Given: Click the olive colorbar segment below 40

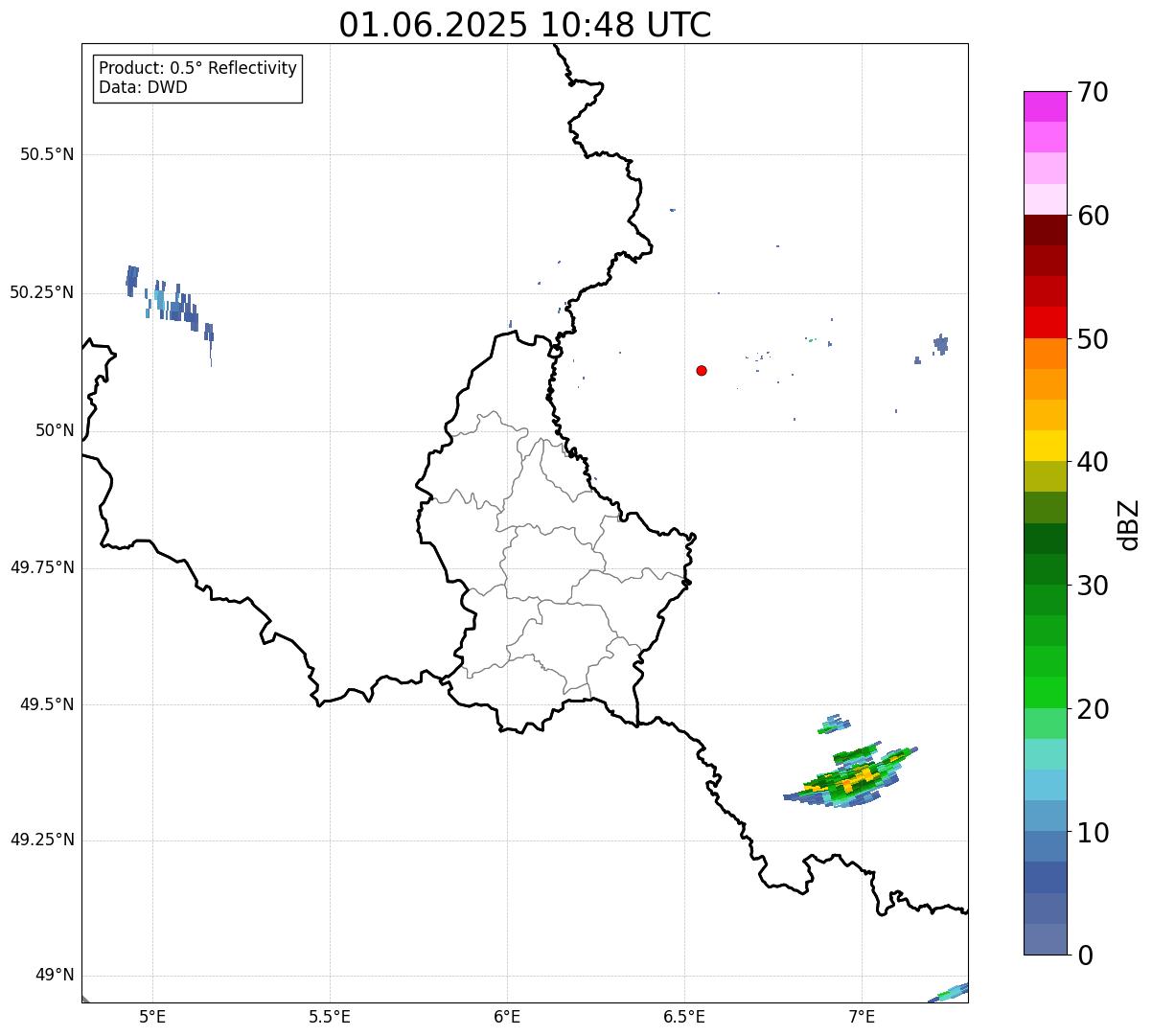Looking at the screenshot, I should point(1045,476).
